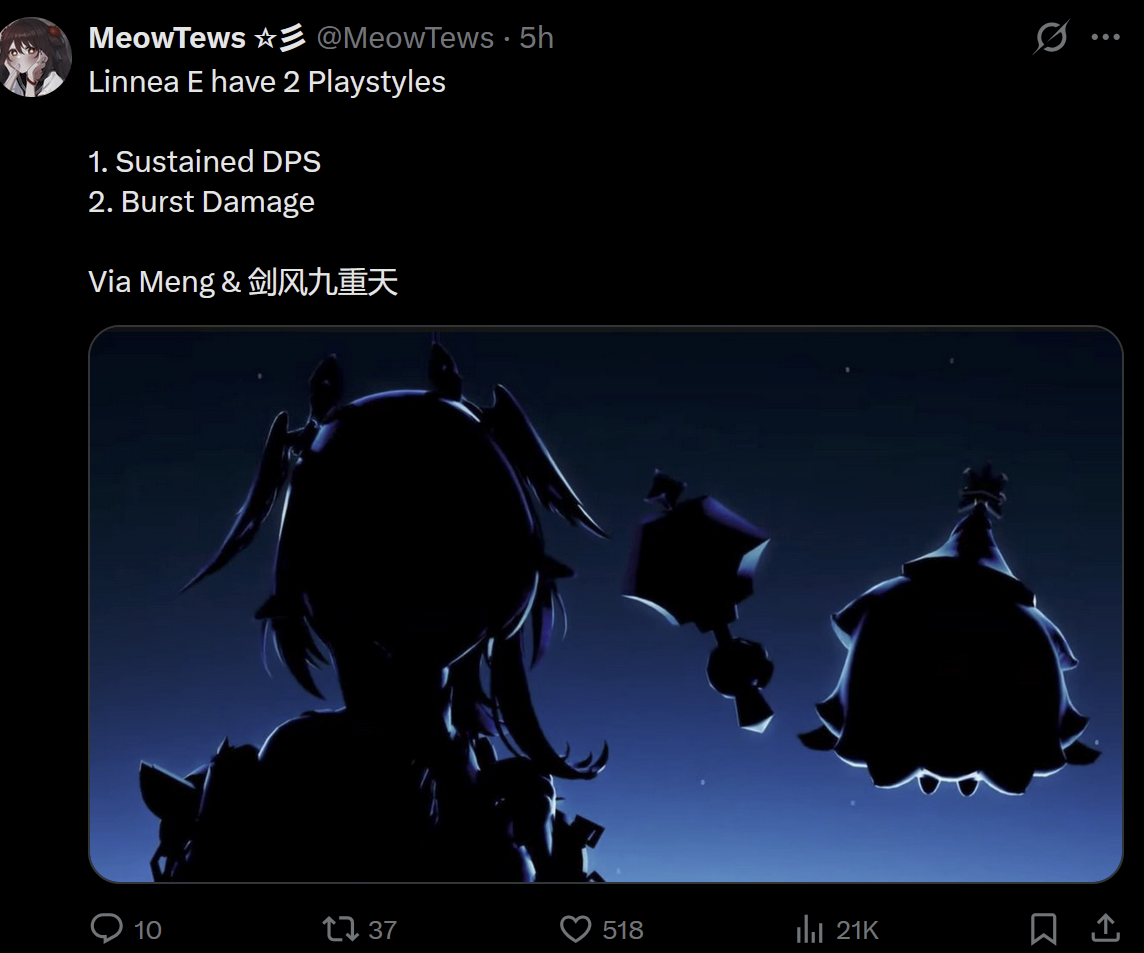Click the tweet text 'Linnea E have 2 Playstyles'

[267, 82]
